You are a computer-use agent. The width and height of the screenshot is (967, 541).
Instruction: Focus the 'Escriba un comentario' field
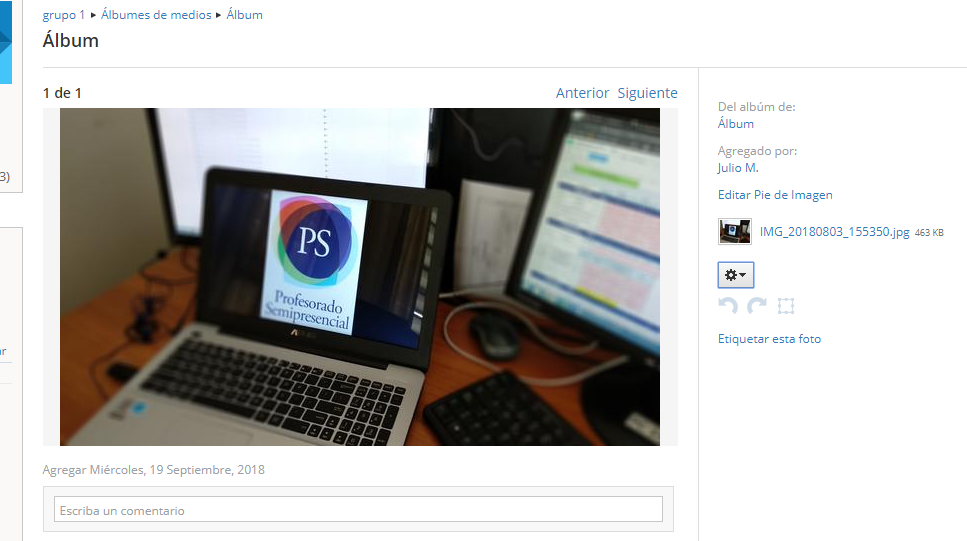358,510
